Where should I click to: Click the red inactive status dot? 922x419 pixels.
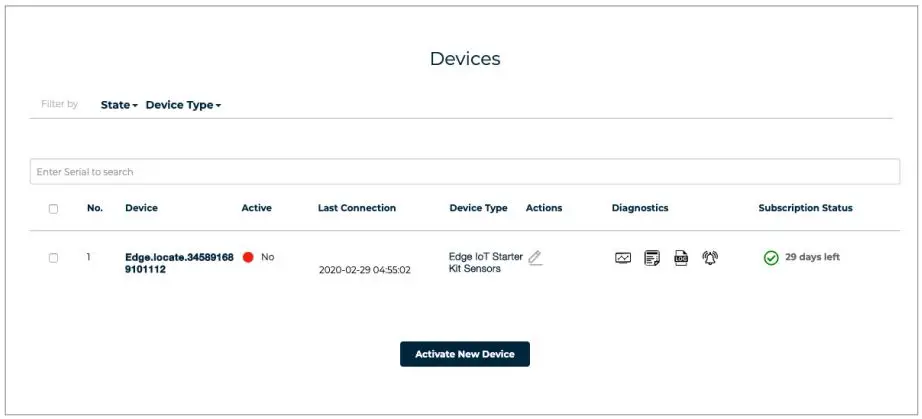click(248, 257)
